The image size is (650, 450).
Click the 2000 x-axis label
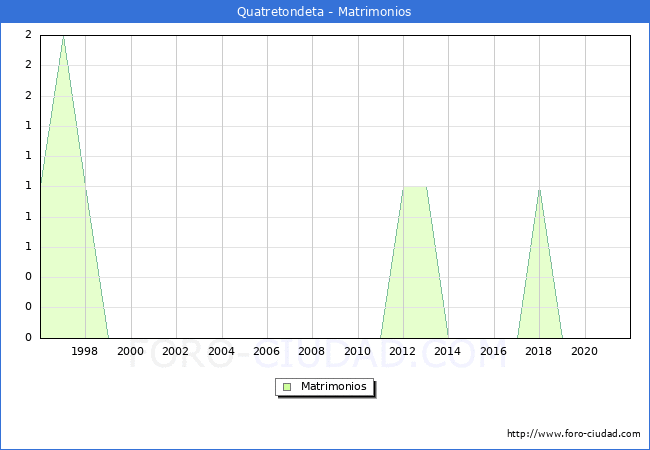coord(130,351)
